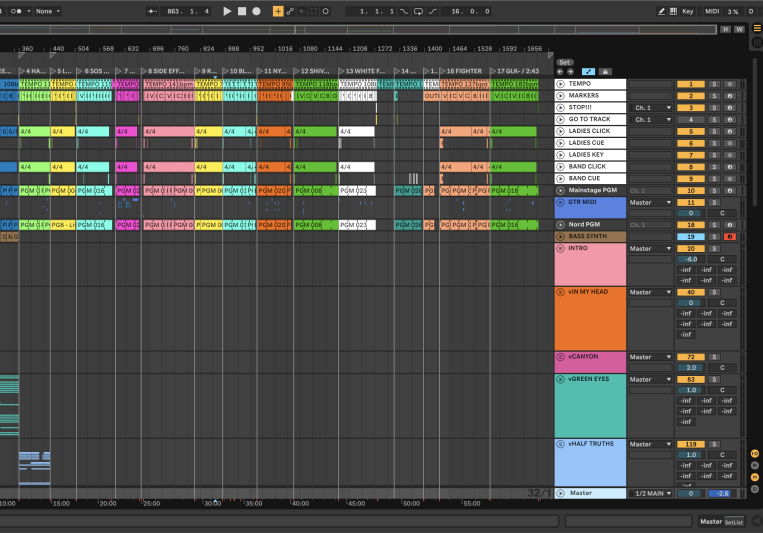Click the Set locator button
This screenshot has width=763, height=533.
tap(564, 62)
